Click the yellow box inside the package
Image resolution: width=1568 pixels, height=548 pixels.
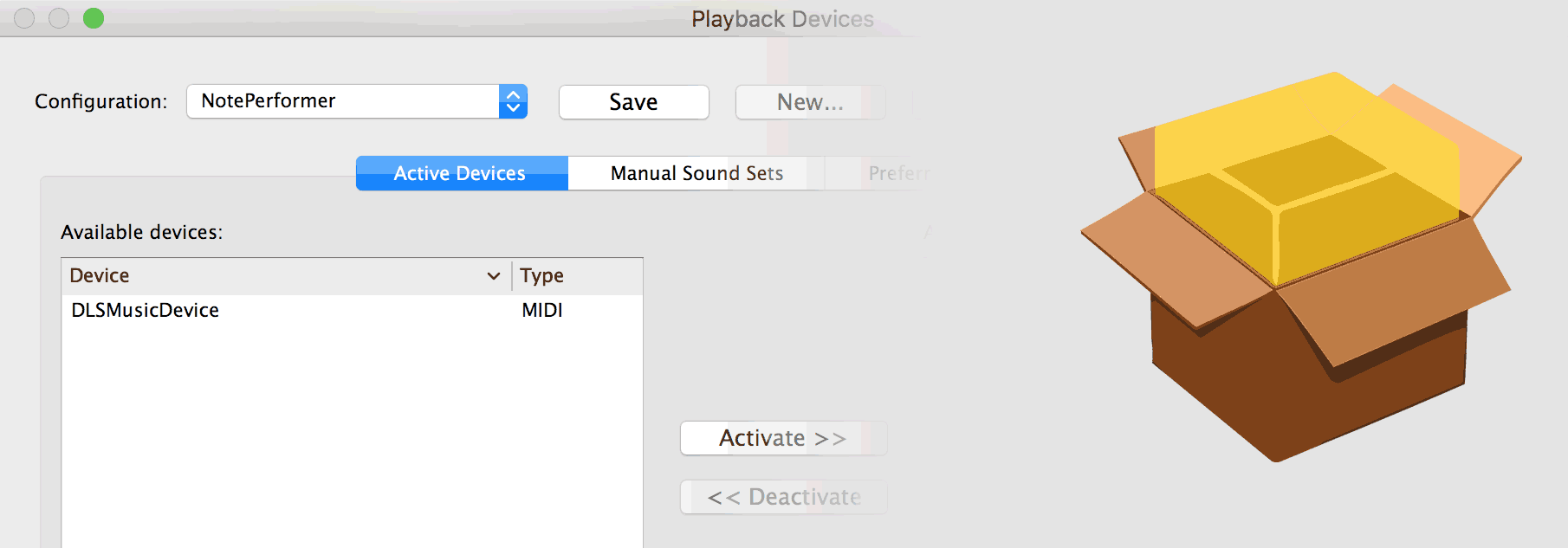1306,178
